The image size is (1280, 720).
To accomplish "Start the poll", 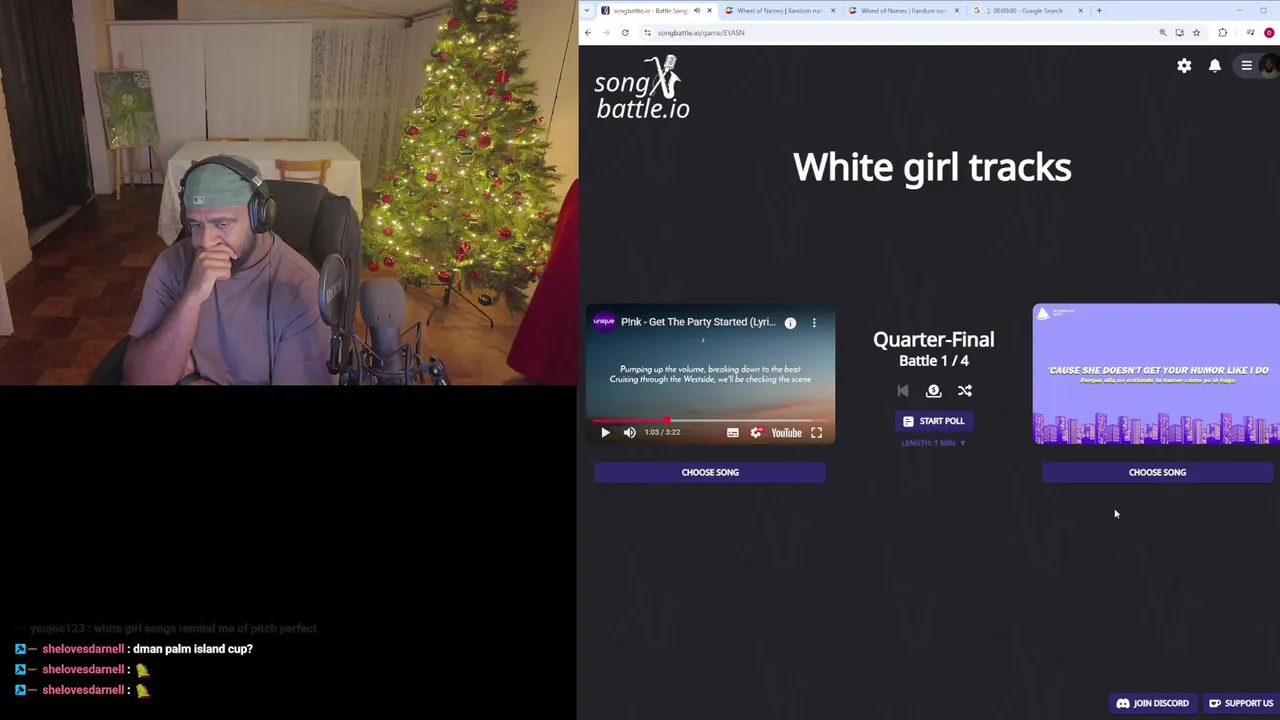I will point(934,421).
